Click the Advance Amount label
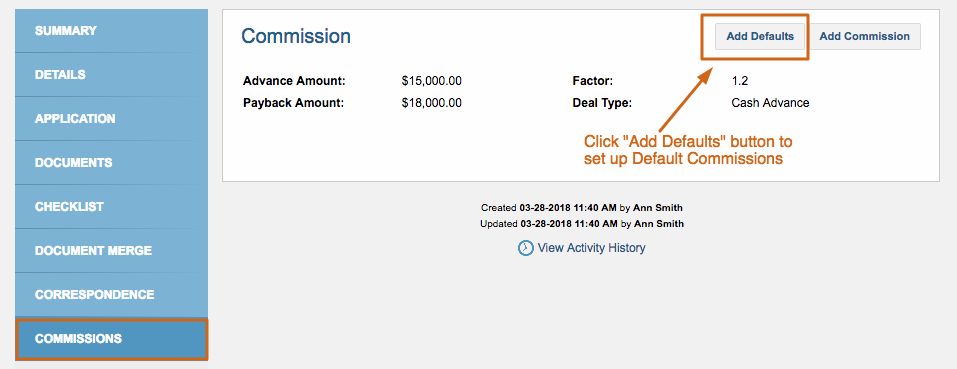Screen dimensions: 957x369 (x=294, y=81)
